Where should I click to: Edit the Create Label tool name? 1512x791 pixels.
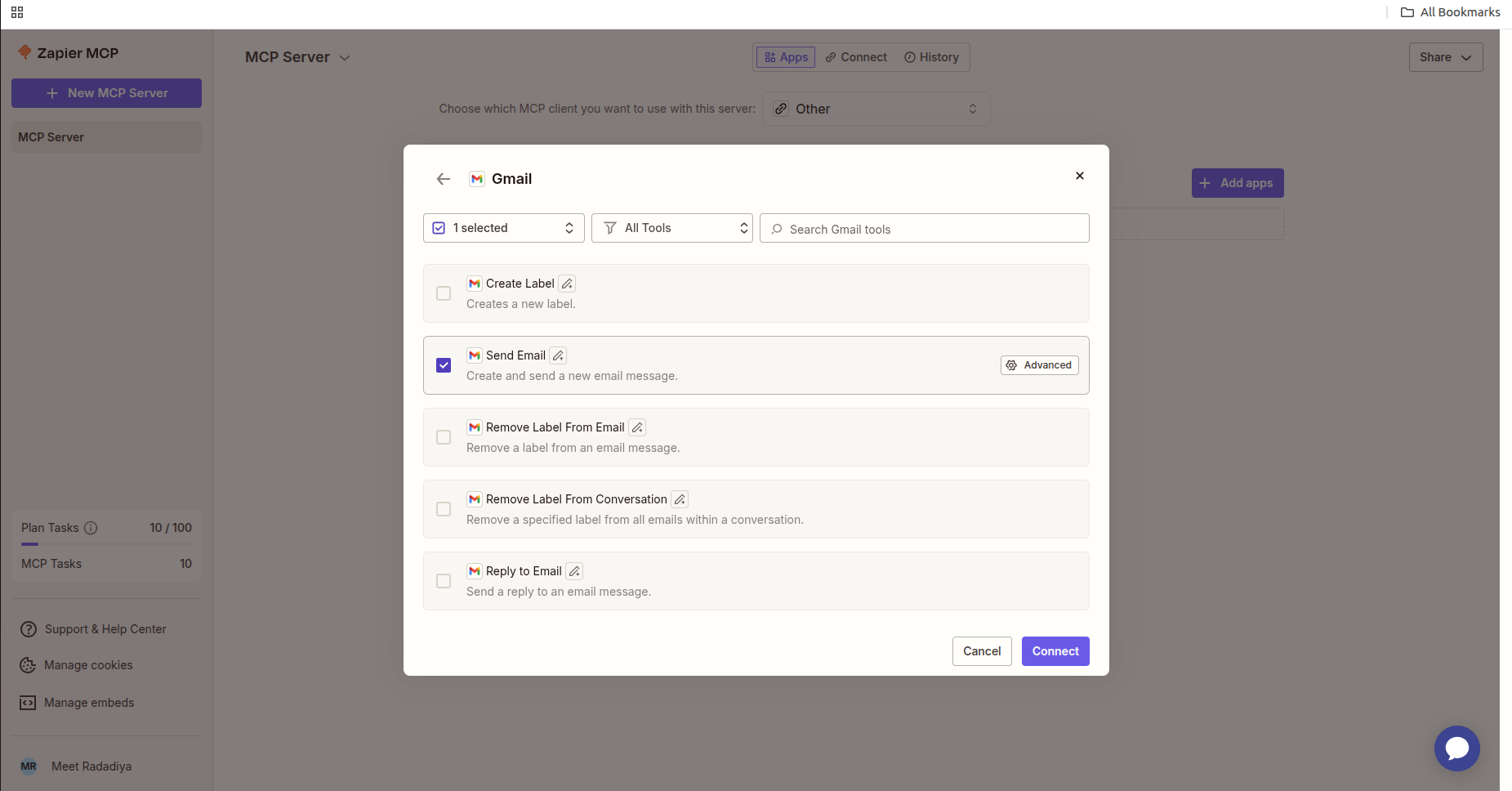(x=567, y=284)
